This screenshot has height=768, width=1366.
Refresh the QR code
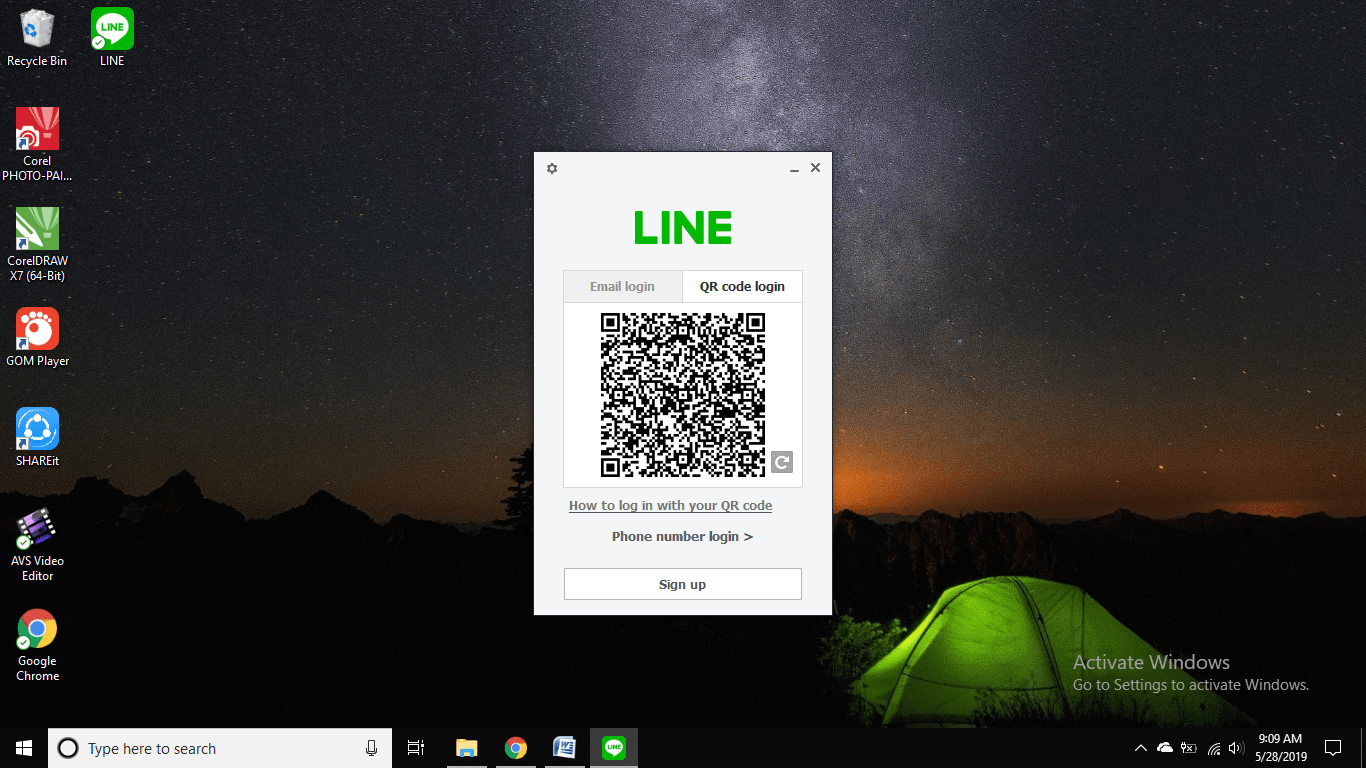tap(782, 462)
